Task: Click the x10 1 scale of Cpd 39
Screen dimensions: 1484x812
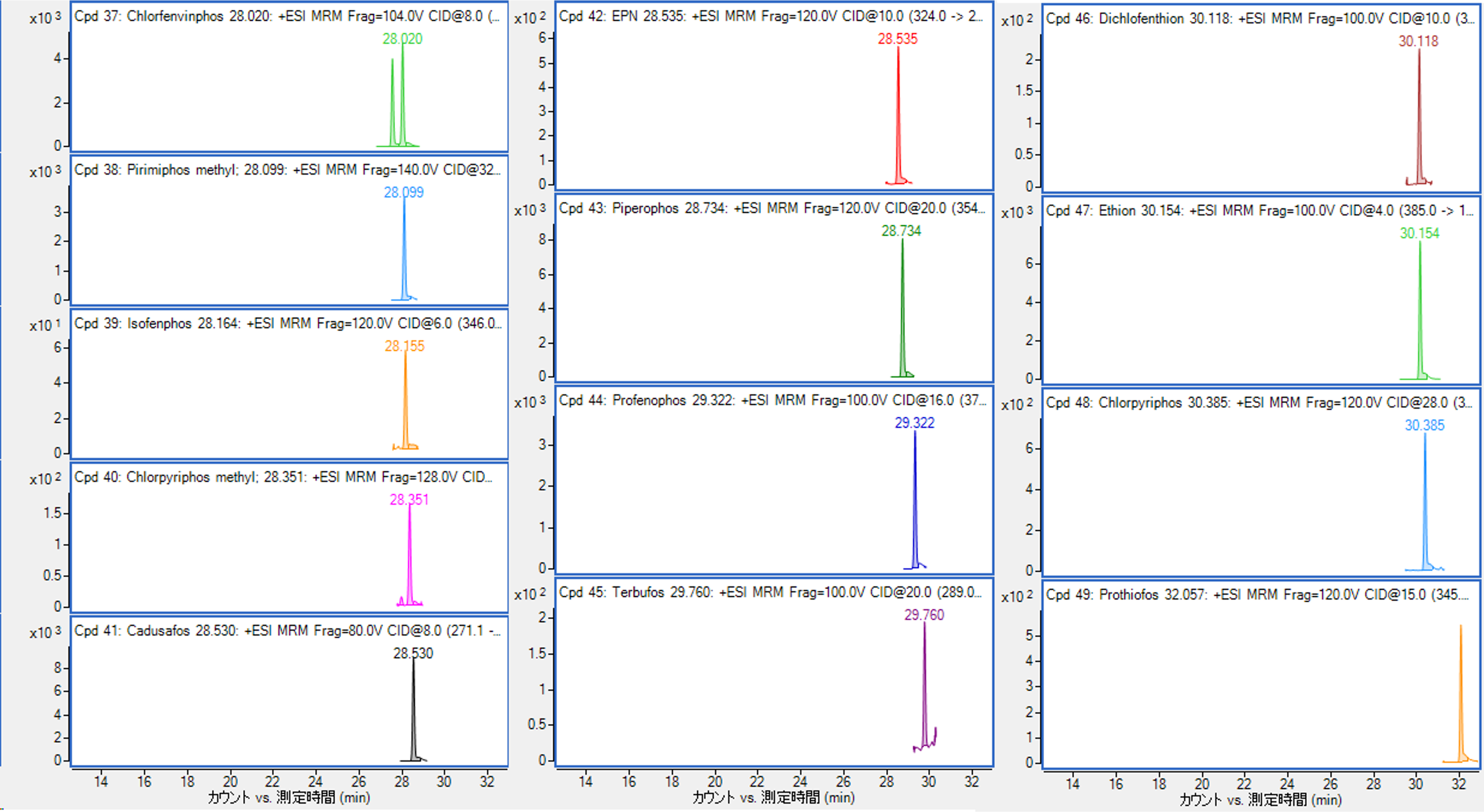Action: point(46,325)
